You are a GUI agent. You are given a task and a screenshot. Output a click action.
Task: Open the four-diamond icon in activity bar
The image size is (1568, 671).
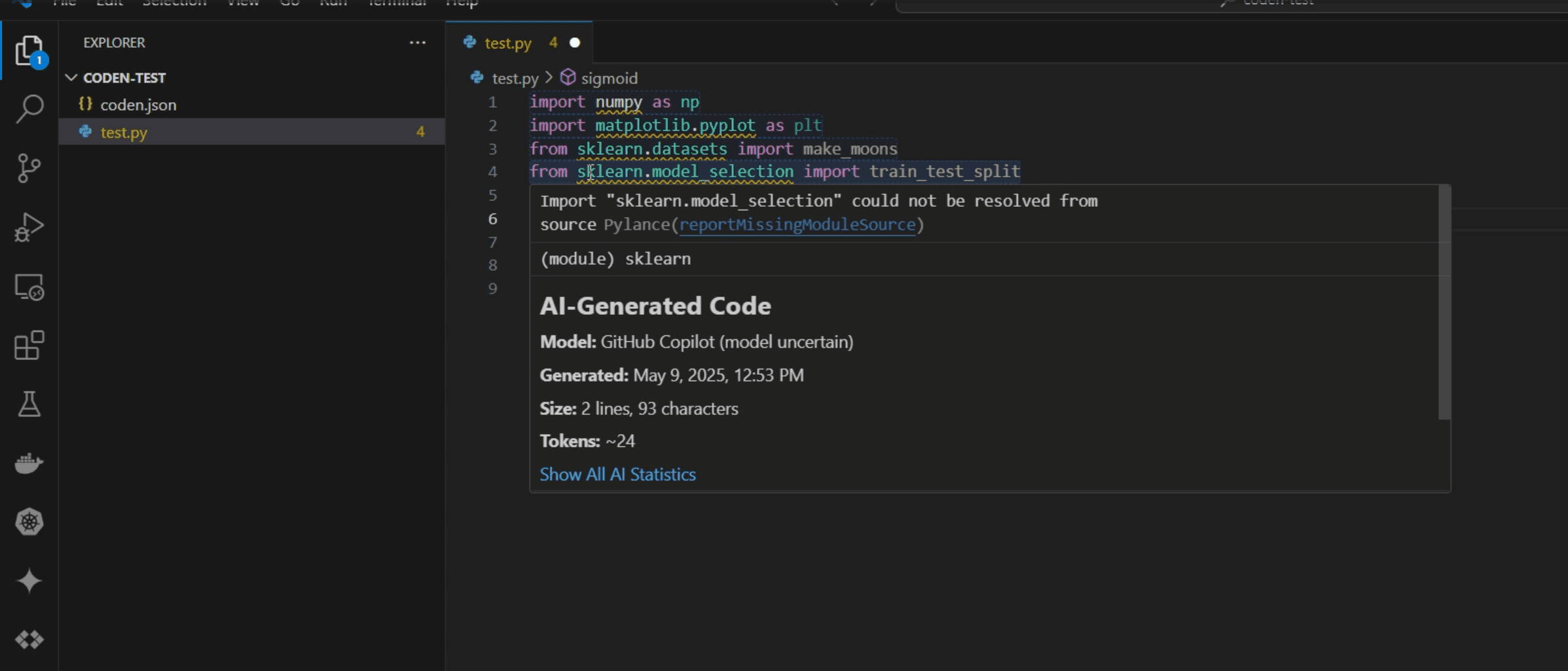pos(29,639)
